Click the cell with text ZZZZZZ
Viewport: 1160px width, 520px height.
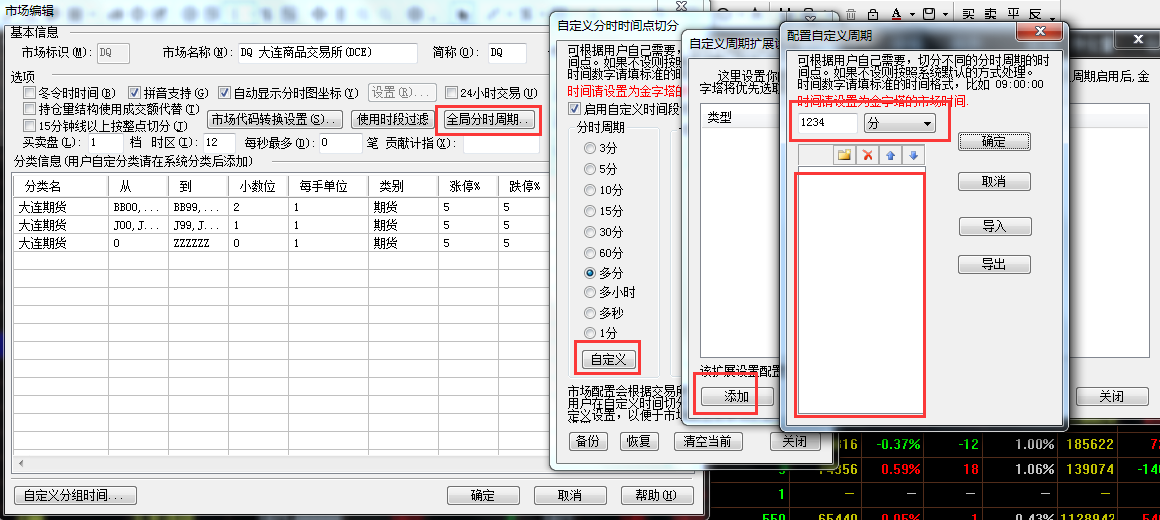pos(198,243)
